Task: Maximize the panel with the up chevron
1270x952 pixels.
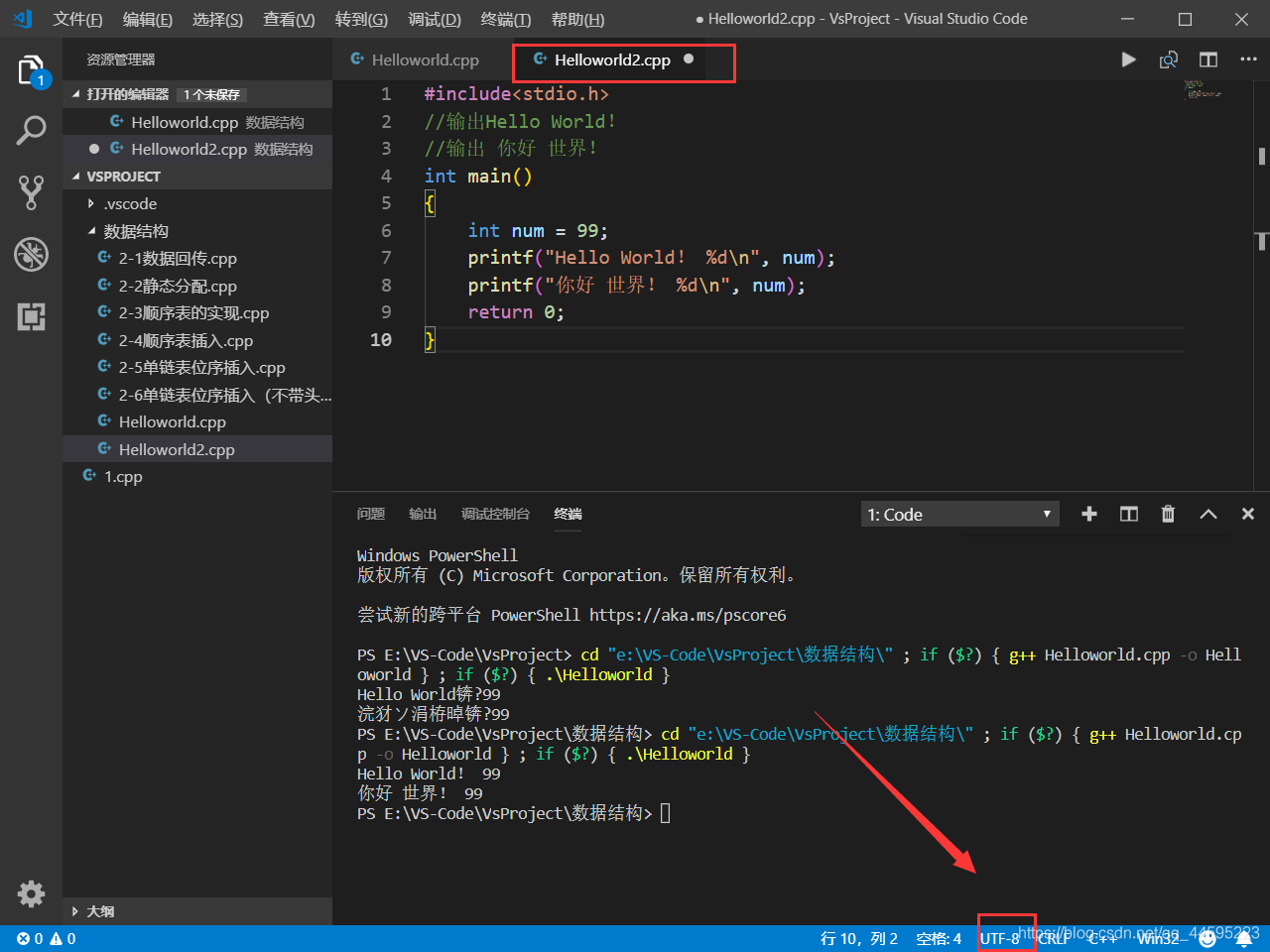Action: pos(1208,514)
